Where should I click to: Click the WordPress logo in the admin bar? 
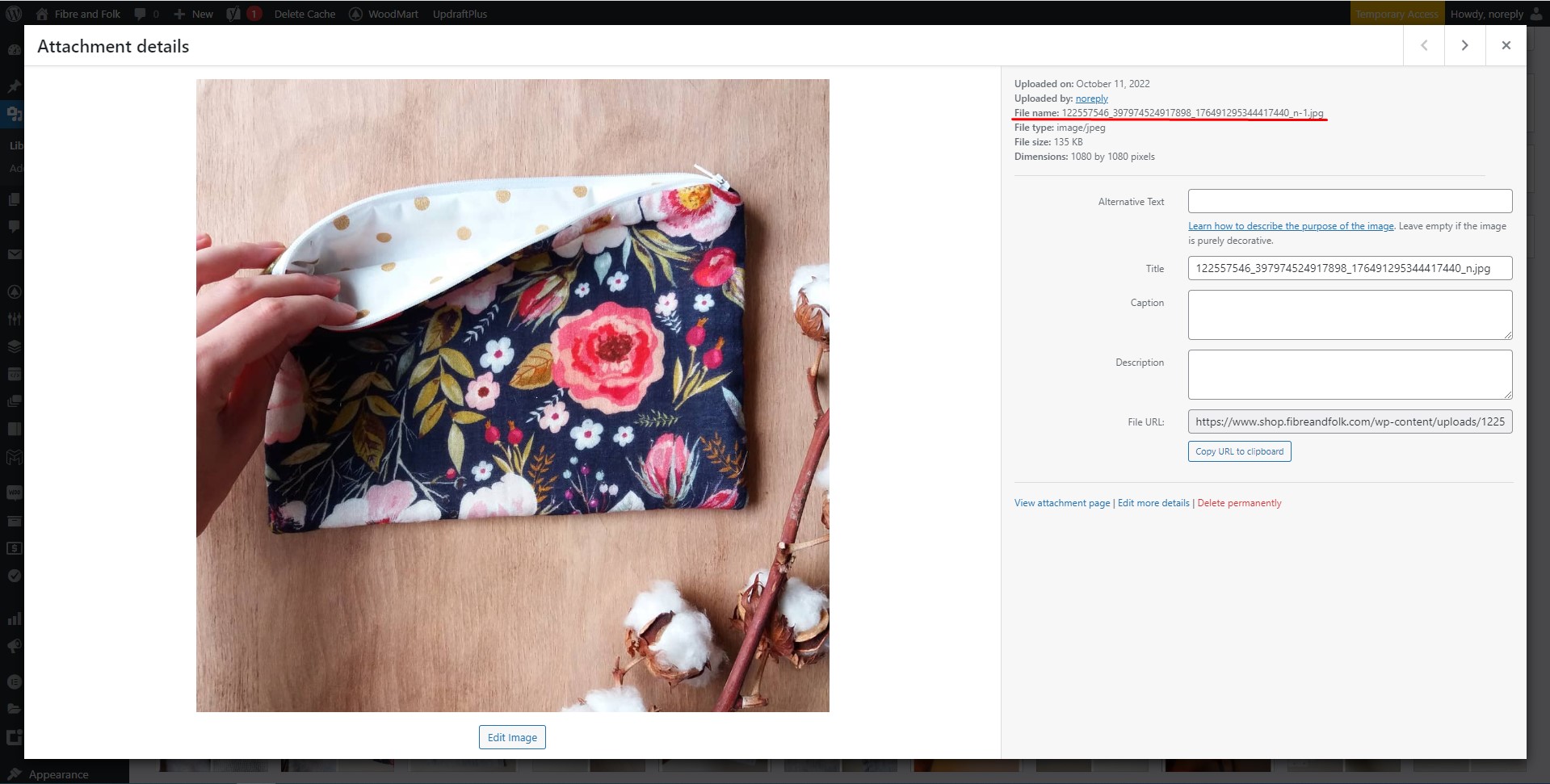pyautogui.click(x=14, y=14)
